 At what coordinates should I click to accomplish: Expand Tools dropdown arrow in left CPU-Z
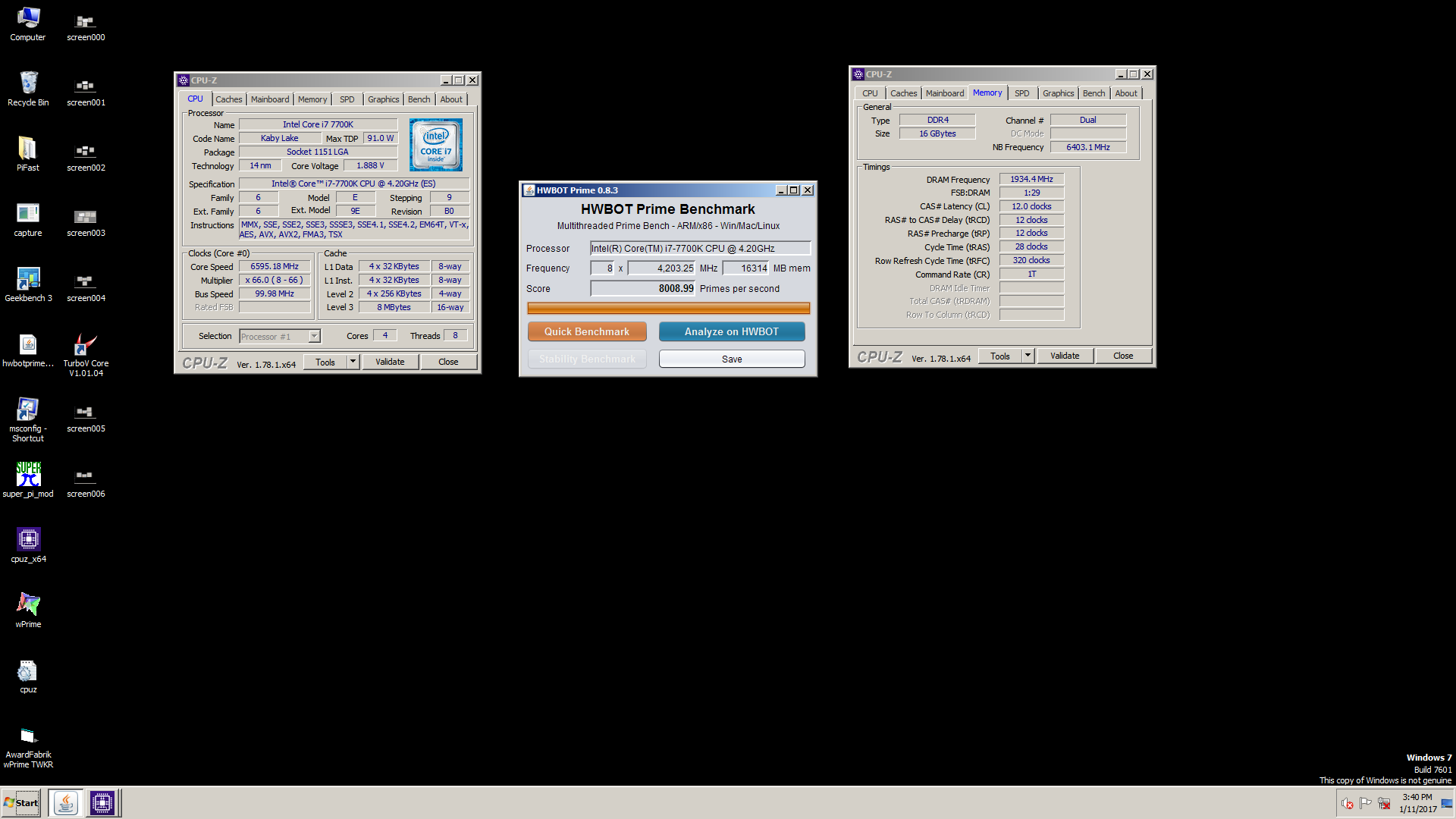(353, 362)
